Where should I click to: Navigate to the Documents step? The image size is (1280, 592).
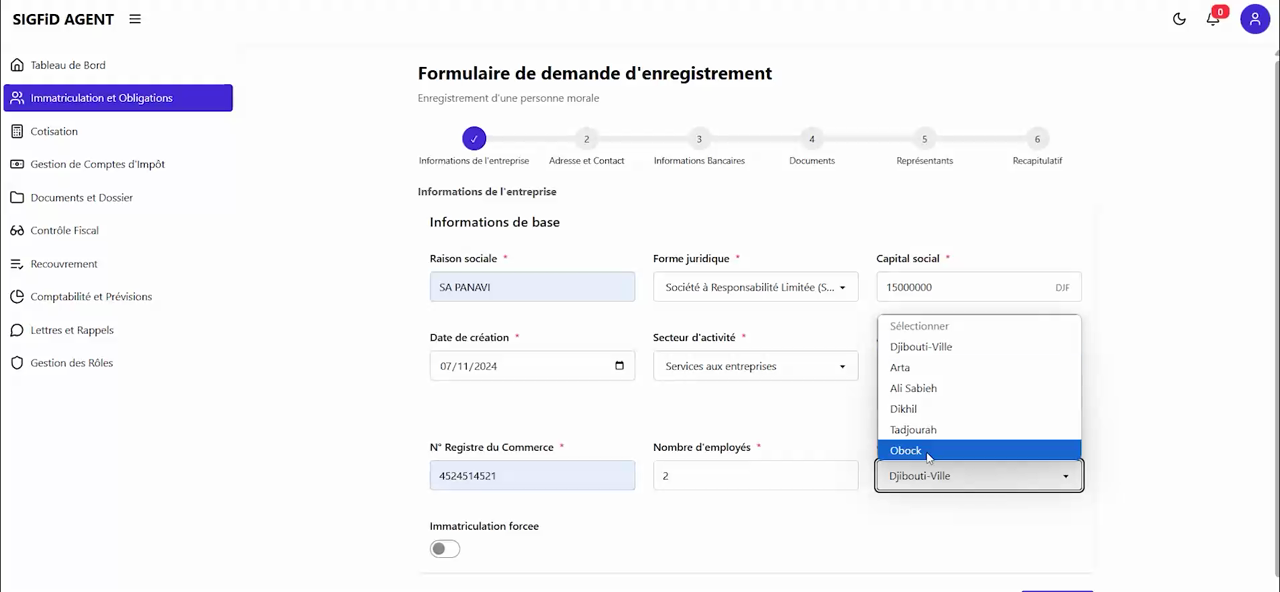811,139
